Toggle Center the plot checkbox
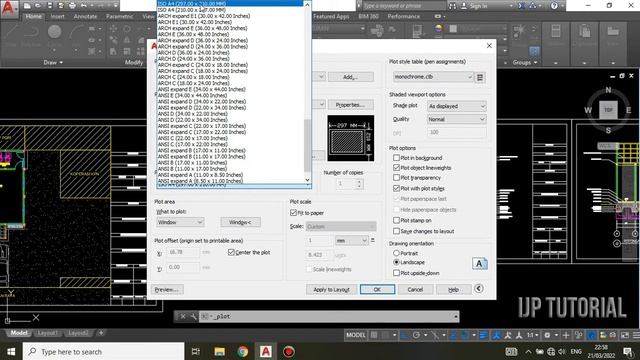640x360 pixels. click(x=231, y=252)
